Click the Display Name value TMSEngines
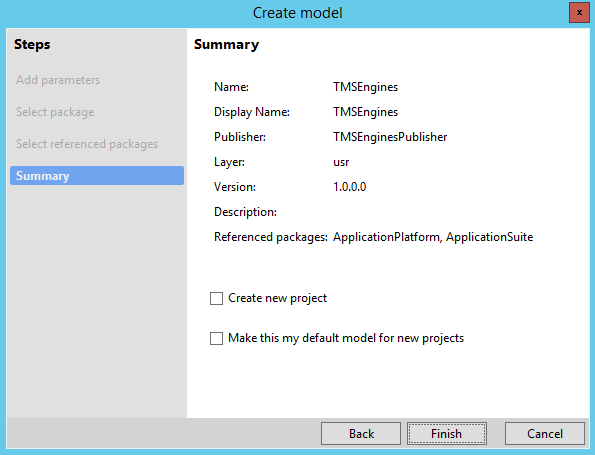This screenshot has height=455, width=595. (365, 112)
